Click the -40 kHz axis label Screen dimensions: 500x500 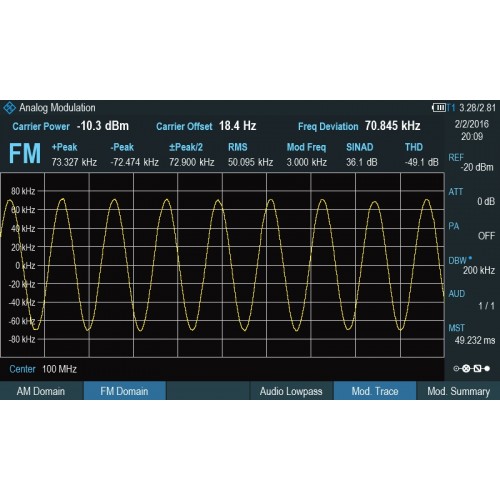point(22,302)
